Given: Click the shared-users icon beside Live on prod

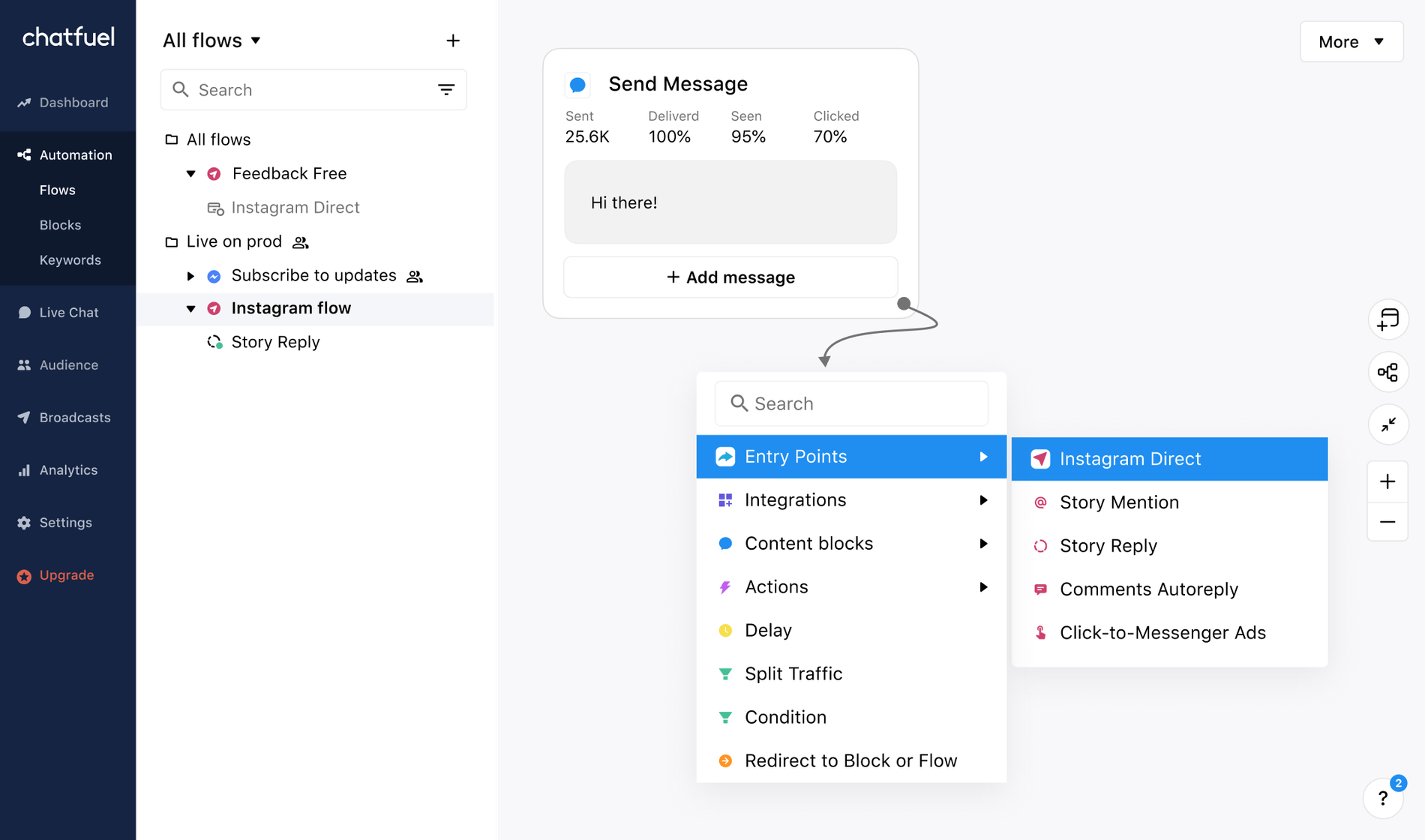Looking at the screenshot, I should point(301,242).
